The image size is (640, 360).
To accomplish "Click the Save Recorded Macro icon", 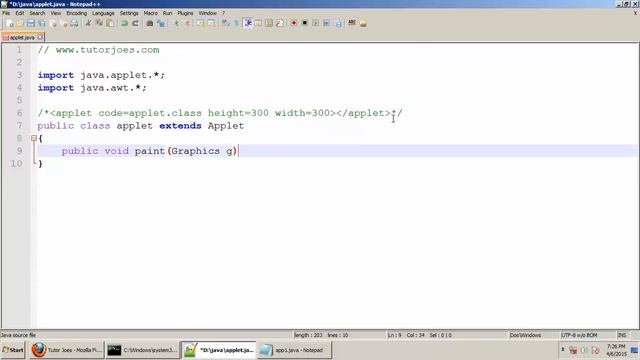I will pyautogui.click(x=338, y=23).
